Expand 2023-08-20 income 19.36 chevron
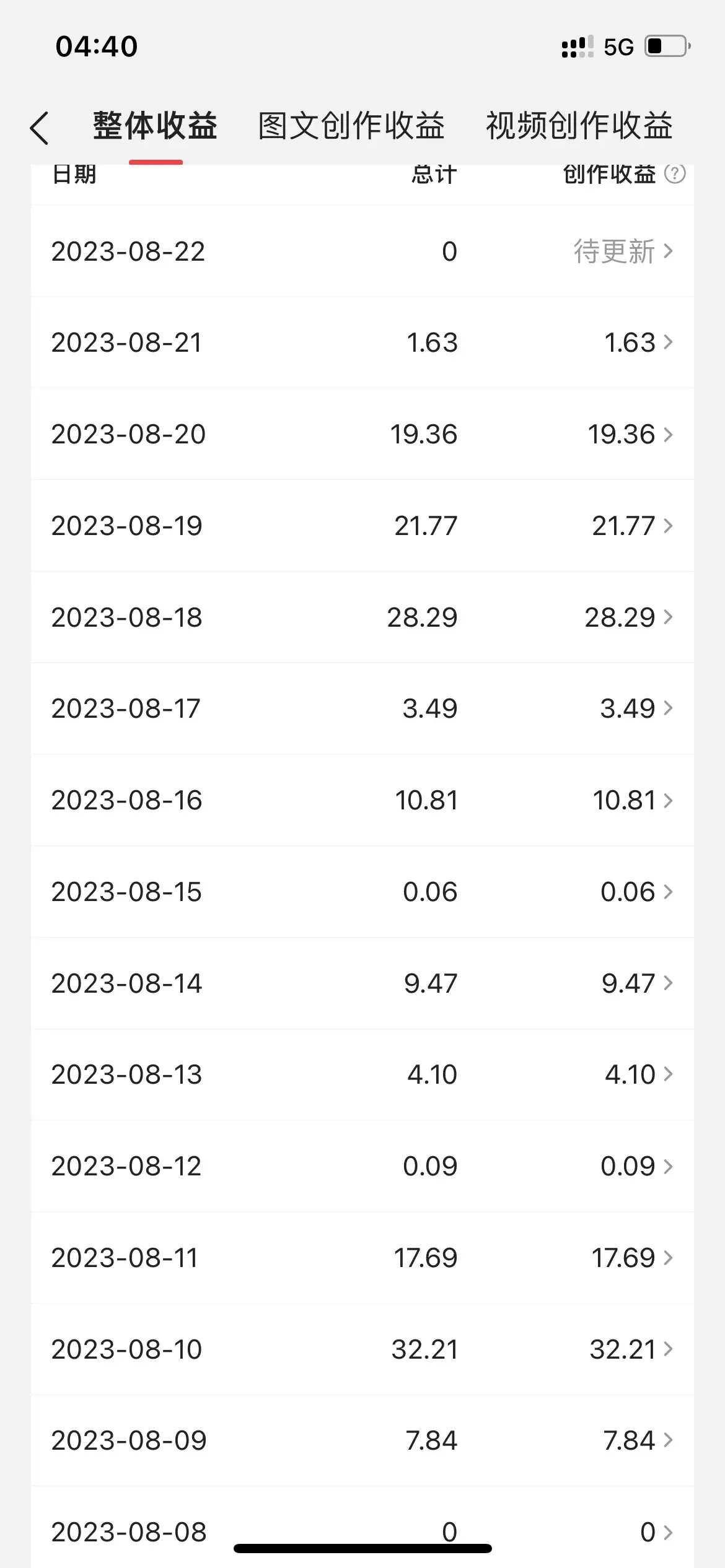725x1568 pixels. (668, 434)
